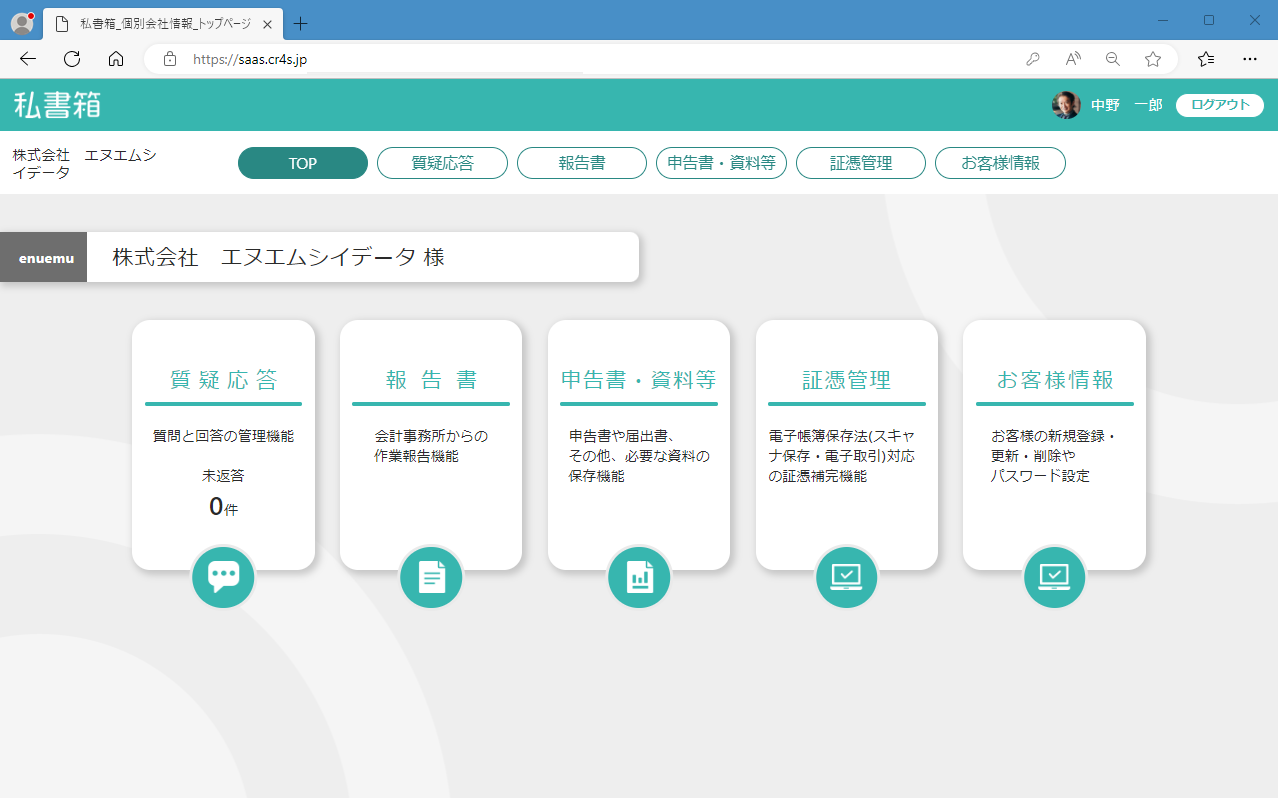Click the 質問と回答の管理機能 description
Viewport: 1278px width, 798px height.
223,436
